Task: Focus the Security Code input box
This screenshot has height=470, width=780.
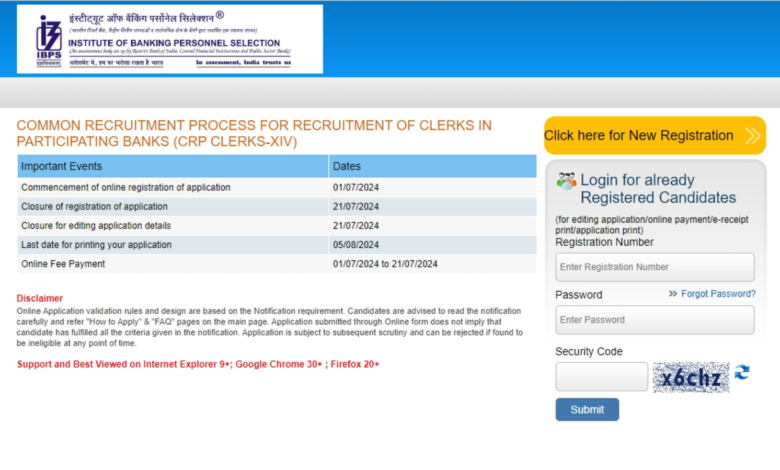Action: [601, 376]
